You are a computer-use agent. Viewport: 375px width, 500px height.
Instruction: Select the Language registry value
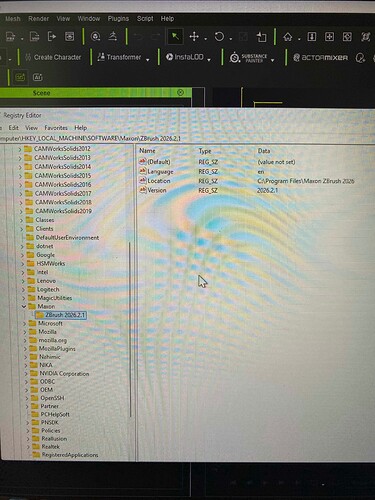click(x=160, y=172)
